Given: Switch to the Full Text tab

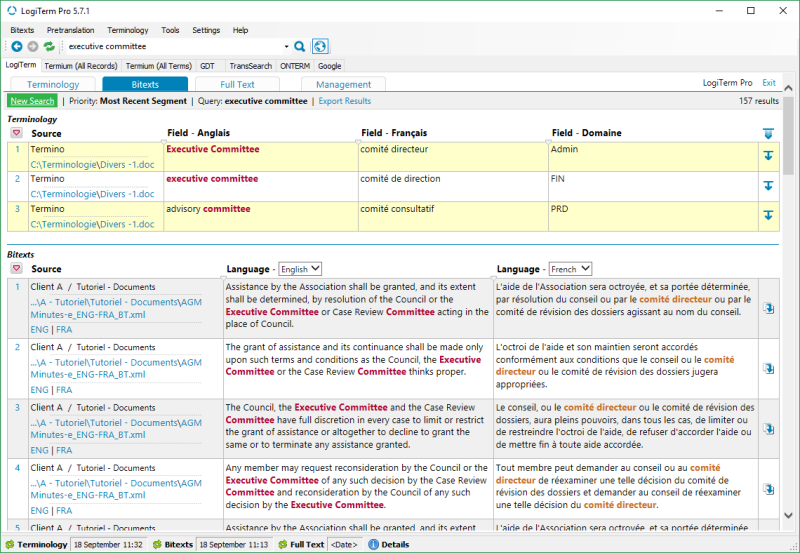Looking at the screenshot, I should (x=237, y=84).
